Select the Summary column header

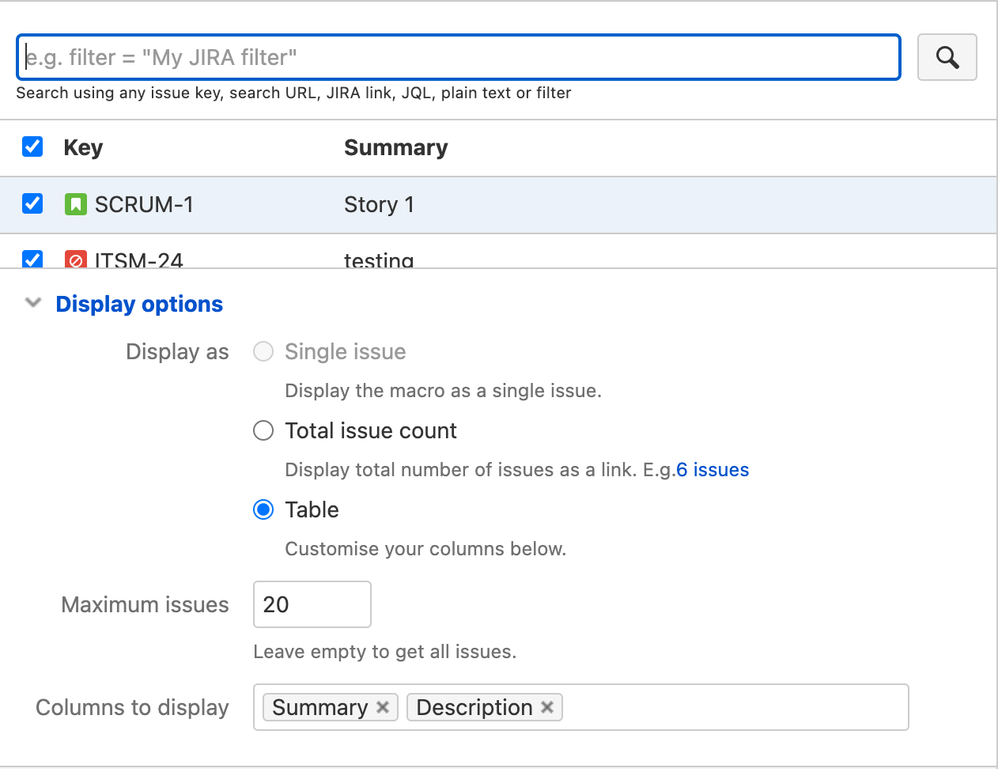[x=395, y=147]
